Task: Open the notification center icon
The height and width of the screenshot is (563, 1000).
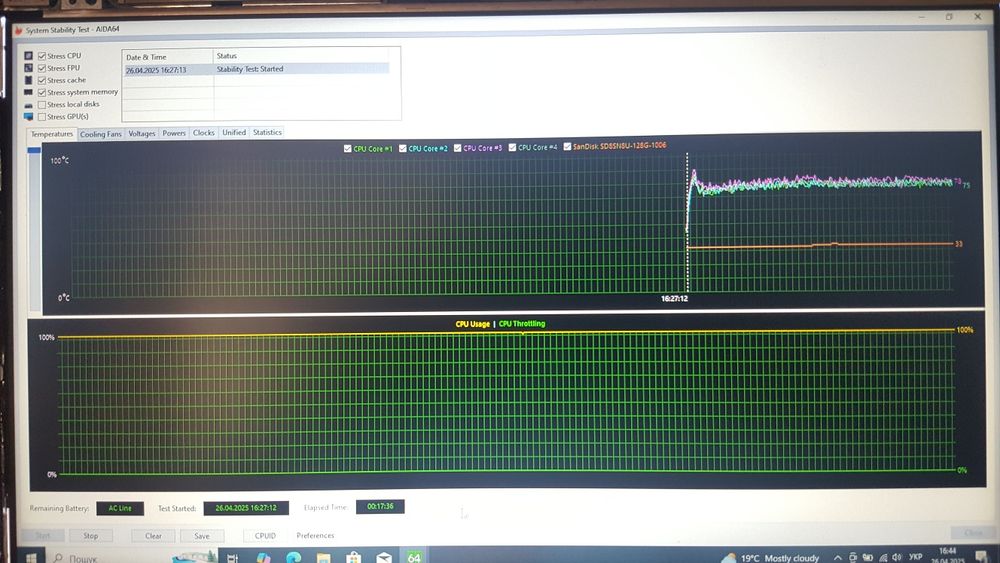Action: [981, 557]
